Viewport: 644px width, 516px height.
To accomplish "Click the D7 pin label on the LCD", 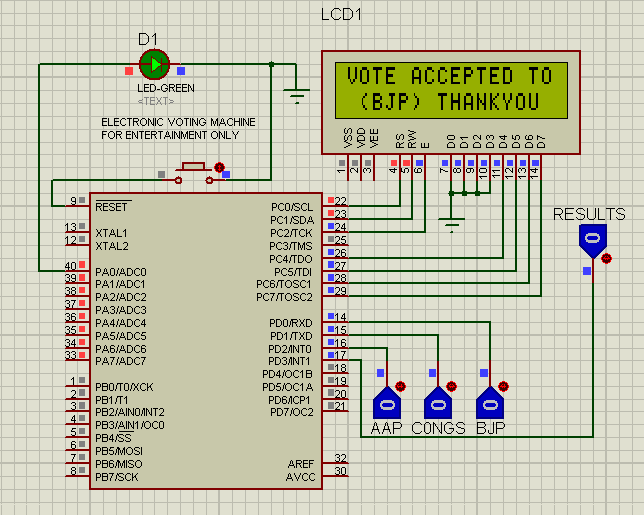I will 541,141.
